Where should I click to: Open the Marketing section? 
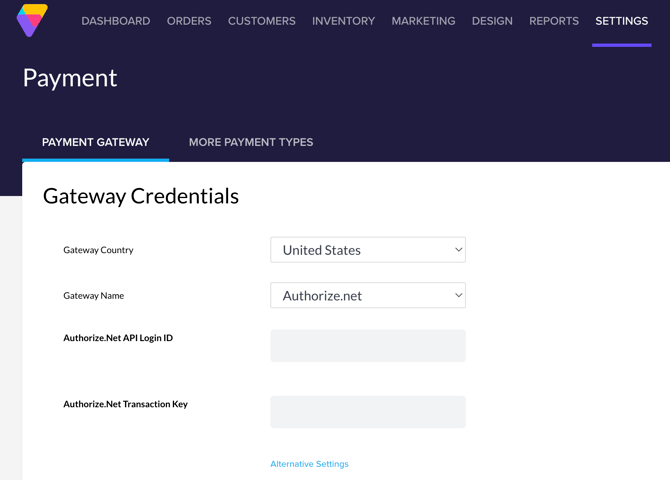point(423,21)
